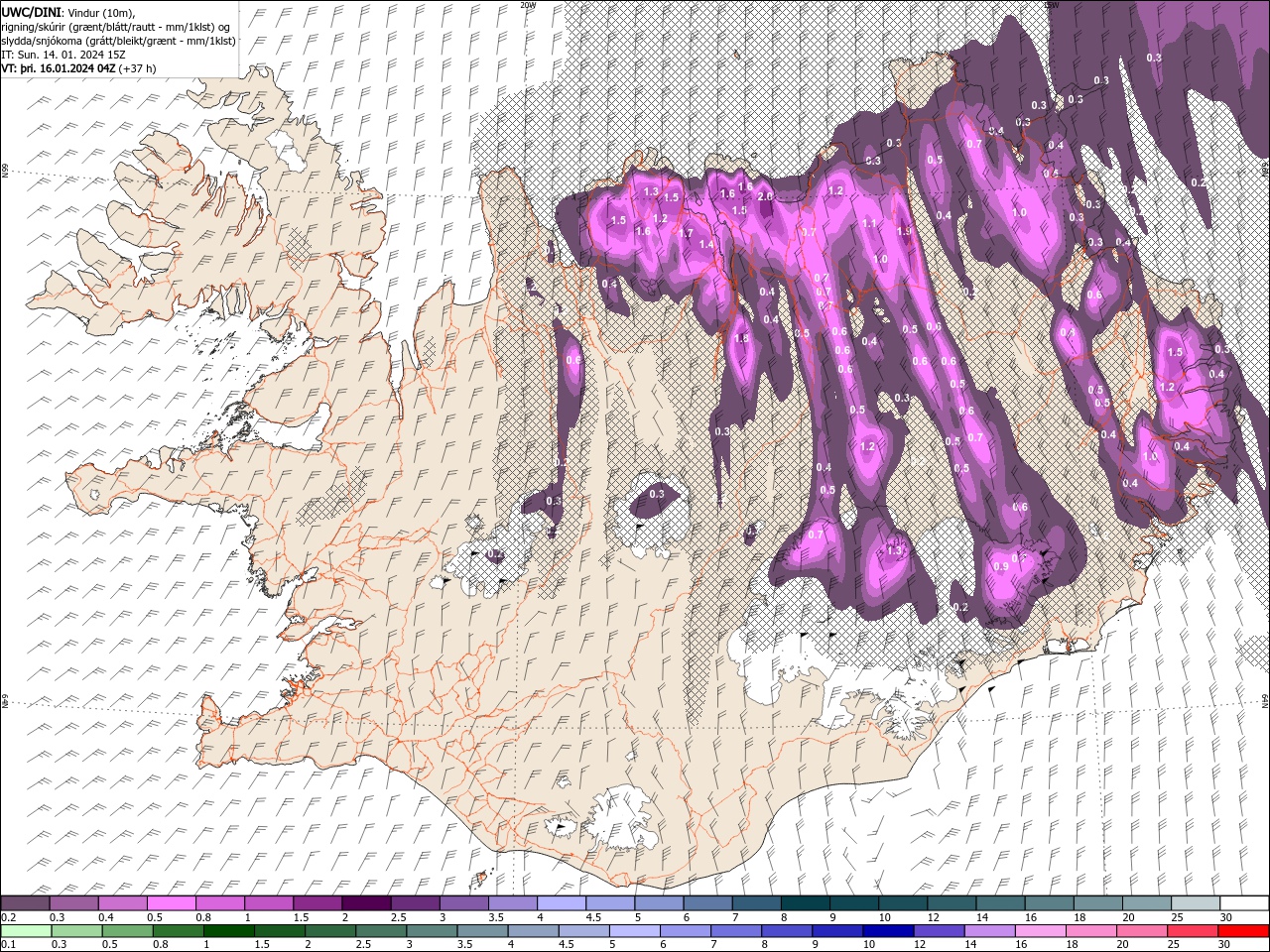The image size is (1270, 952).
Task: Click the '(+37 h)' forecast offset text
Action: click(x=137, y=68)
